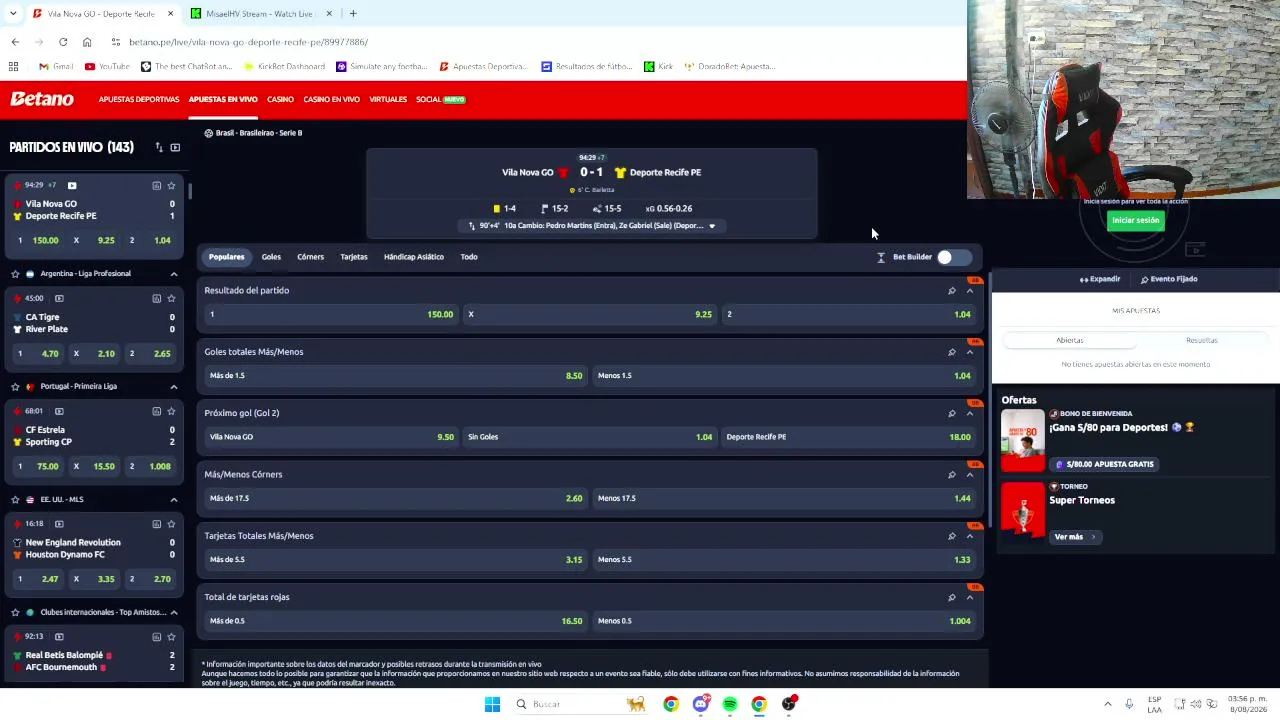Favorite the Vila Nova GO match with its star
This screenshot has width=1280, height=720.
(x=172, y=185)
